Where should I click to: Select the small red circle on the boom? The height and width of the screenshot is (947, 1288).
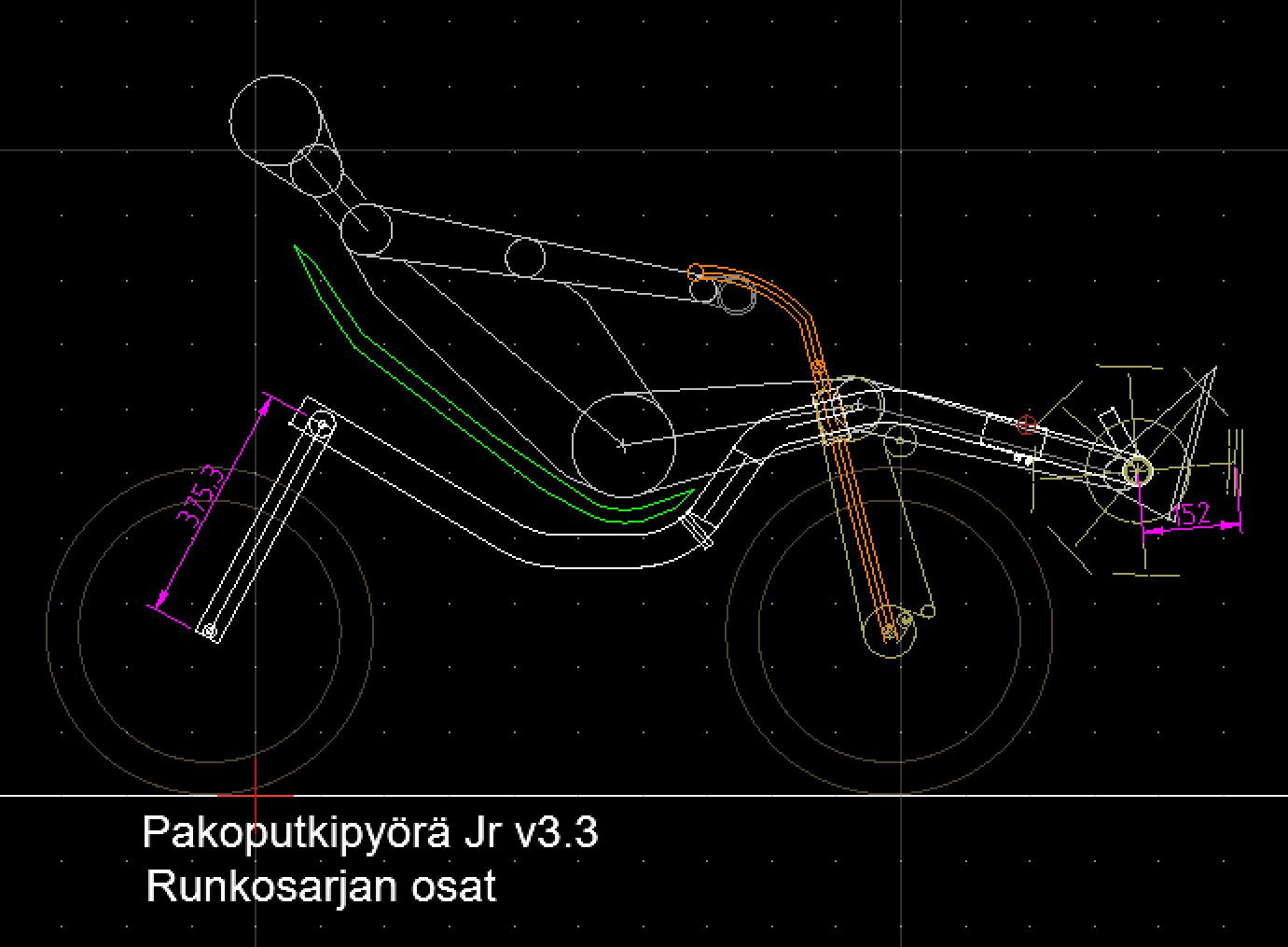tap(1027, 425)
